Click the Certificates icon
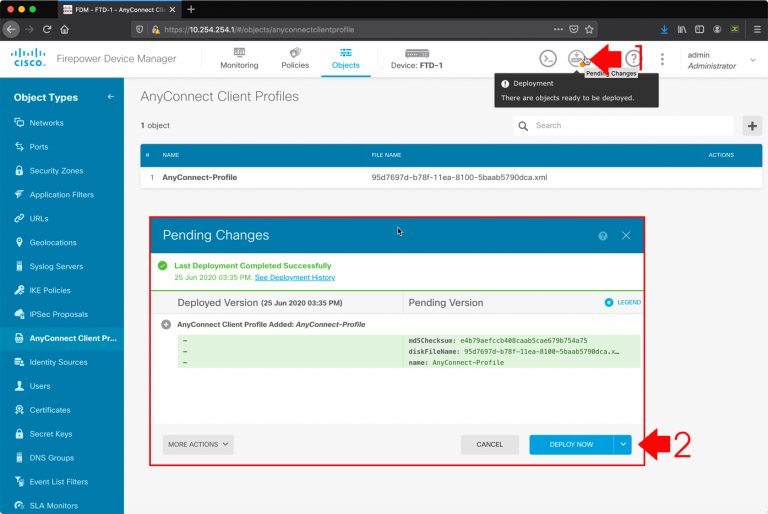Screen dimensions: 768x514 (x=19, y=410)
